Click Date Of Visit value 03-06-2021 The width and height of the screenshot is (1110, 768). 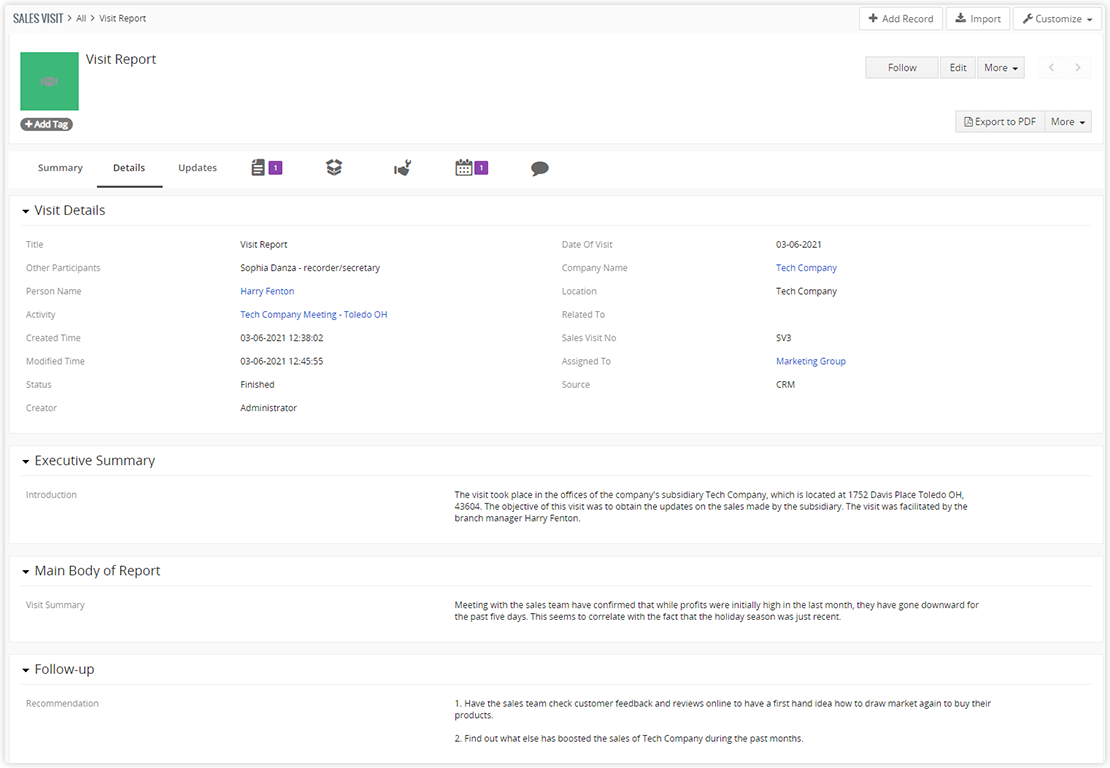pos(799,244)
